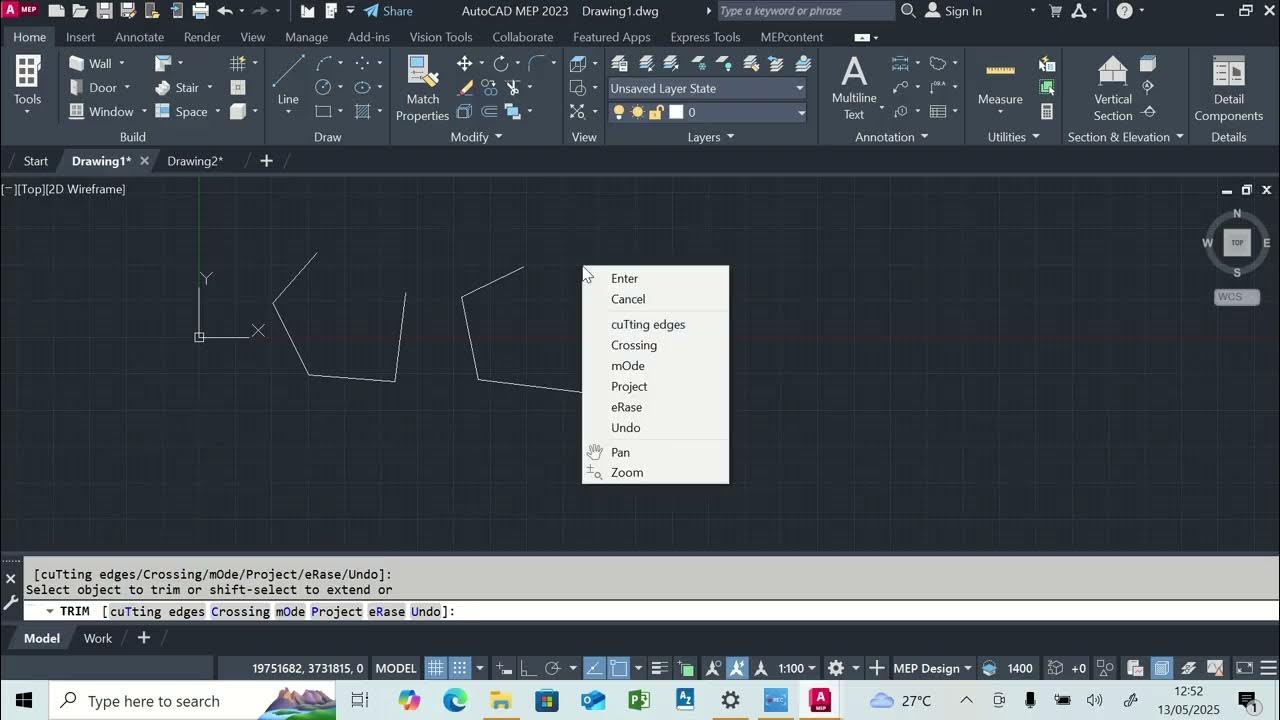Toggle grid display in the status bar
This screenshot has width=1280, height=720.
(x=436, y=667)
